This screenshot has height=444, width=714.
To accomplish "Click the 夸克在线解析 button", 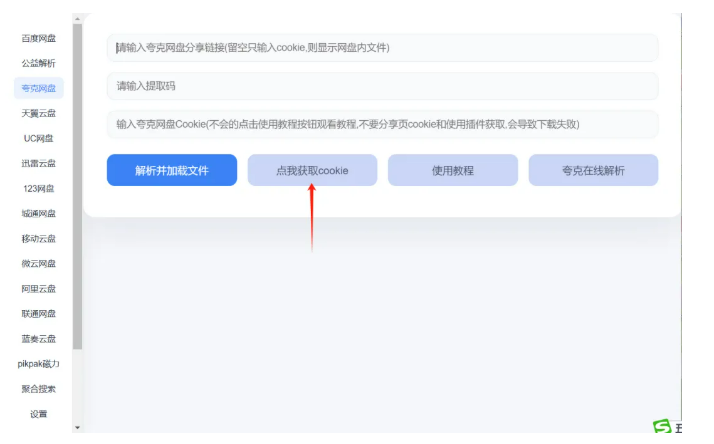I will [x=593, y=170].
